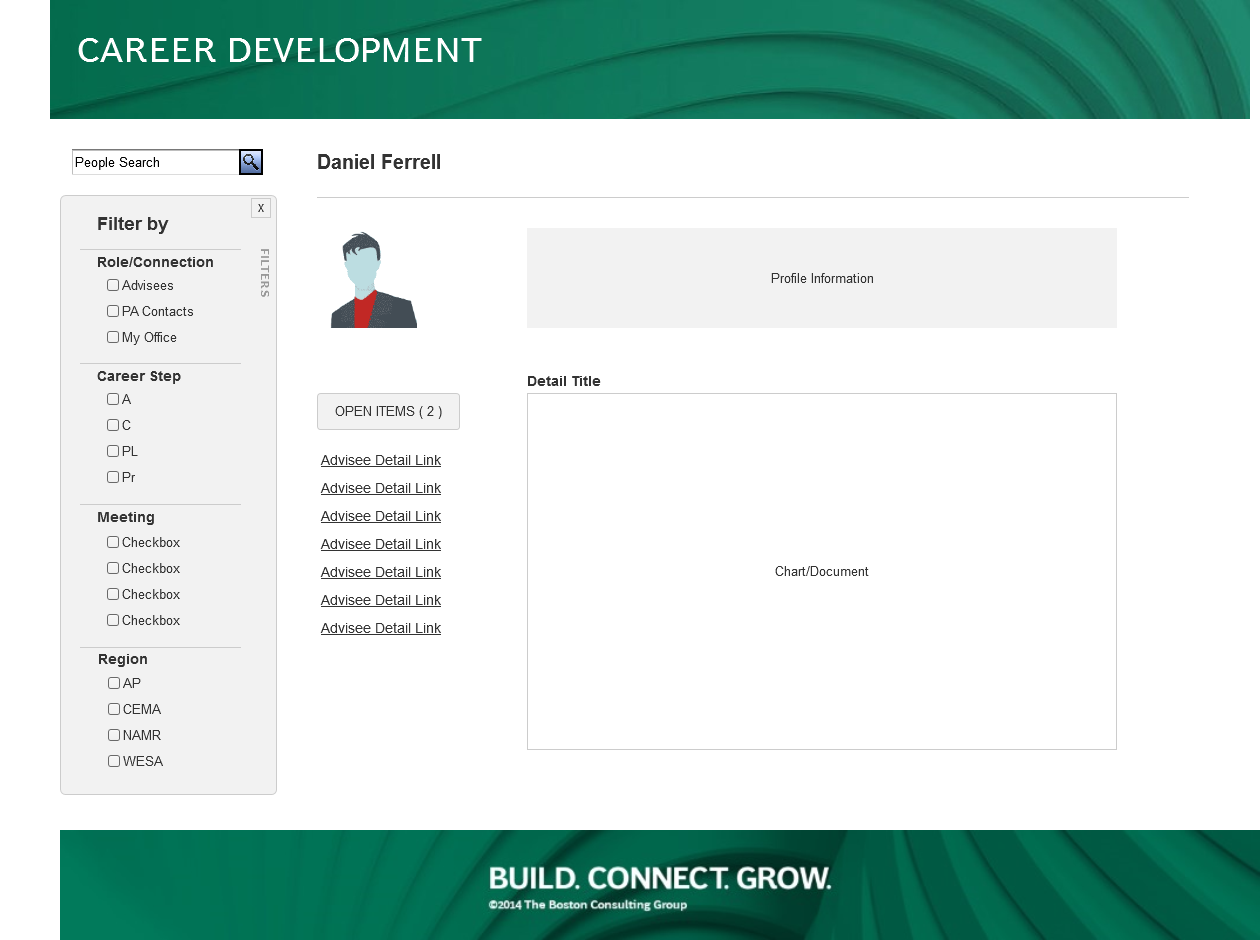The height and width of the screenshot is (940, 1260).
Task: Tick the PA Contacts checkbox
Action: 113,311
